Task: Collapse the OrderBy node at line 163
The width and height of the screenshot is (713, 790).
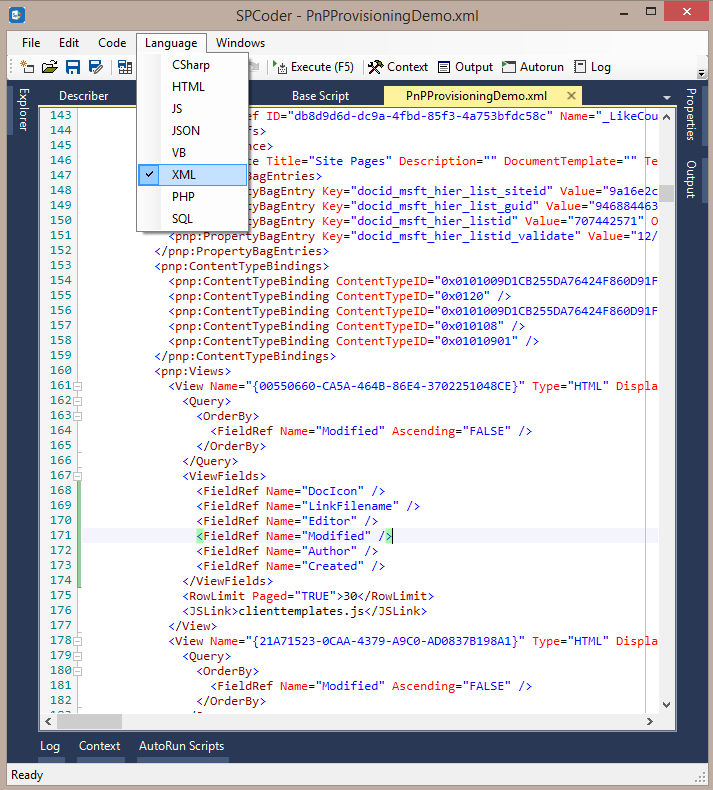Action: tap(78, 417)
